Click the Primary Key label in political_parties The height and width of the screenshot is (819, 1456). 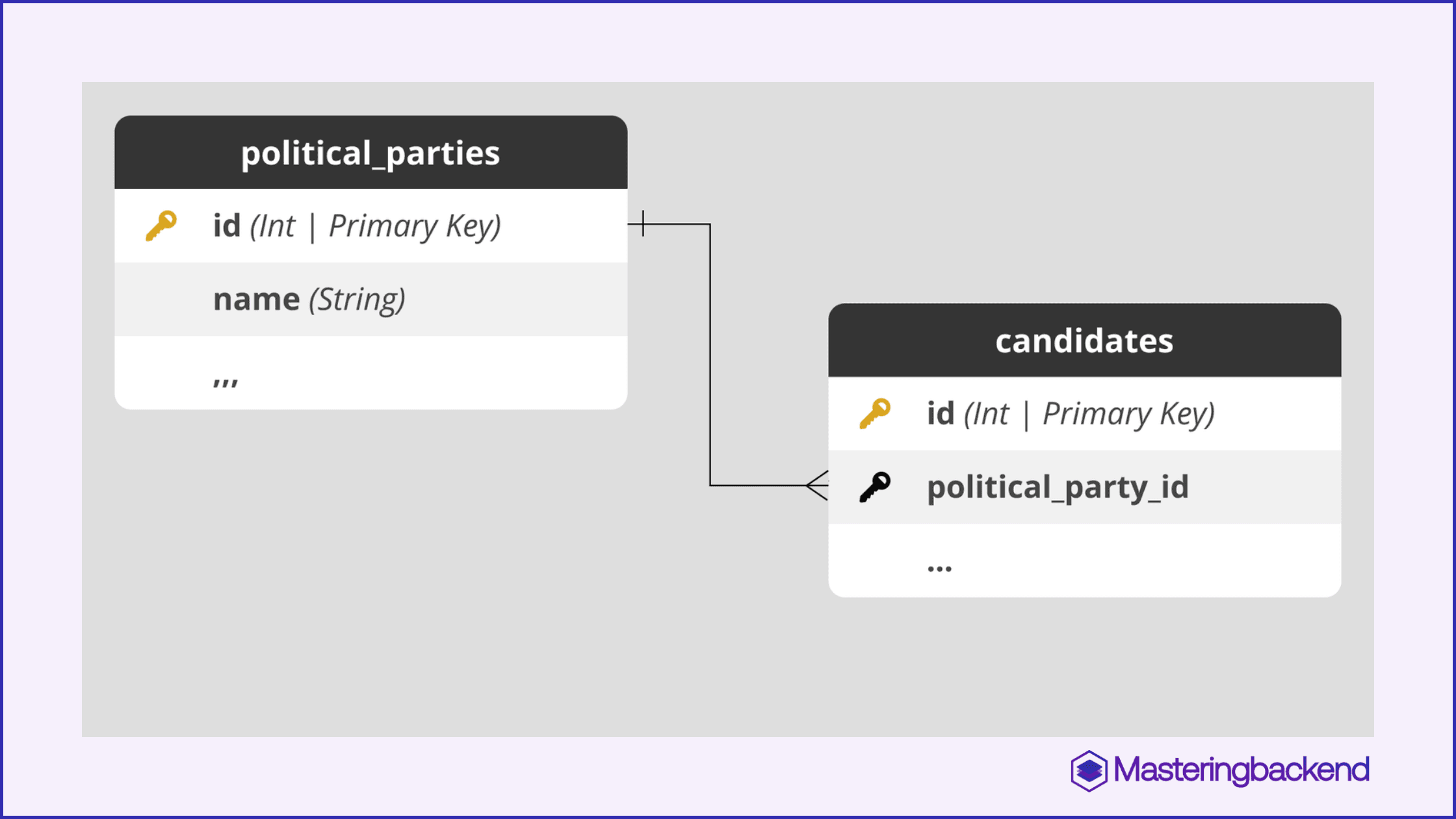tap(415, 226)
